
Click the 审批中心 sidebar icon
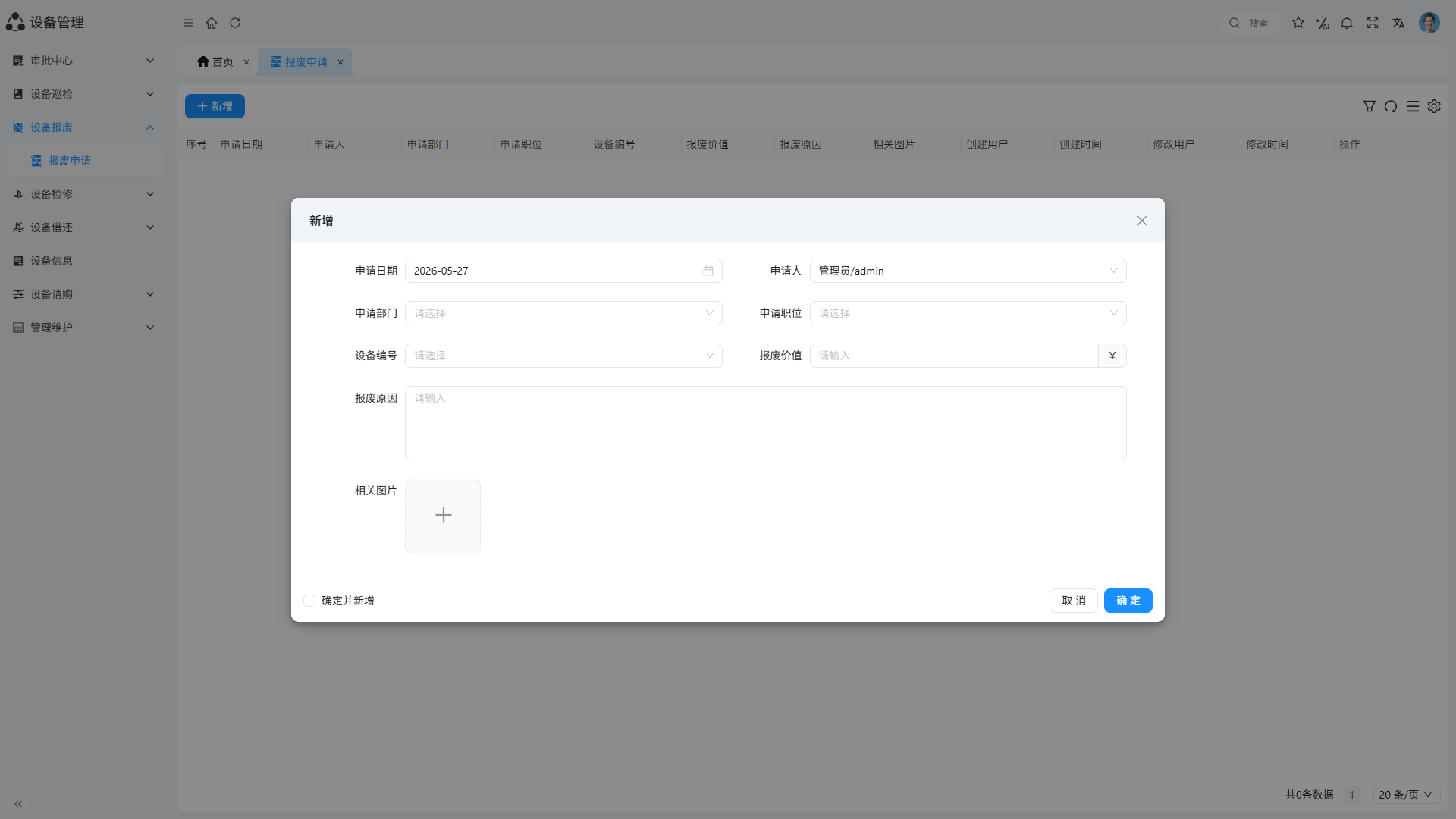18,61
